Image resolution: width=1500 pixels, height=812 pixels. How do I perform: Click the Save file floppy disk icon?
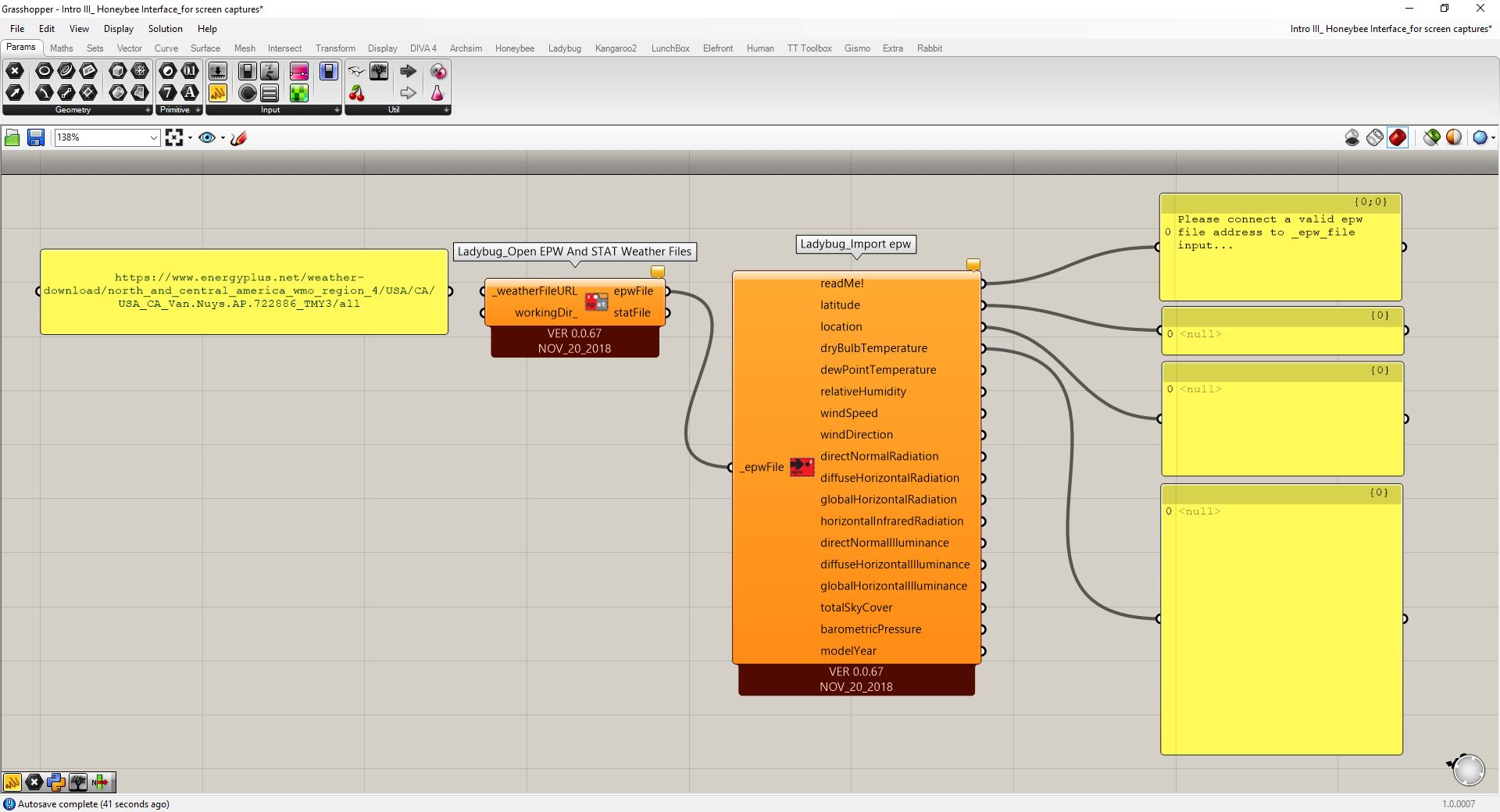(x=35, y=138)
